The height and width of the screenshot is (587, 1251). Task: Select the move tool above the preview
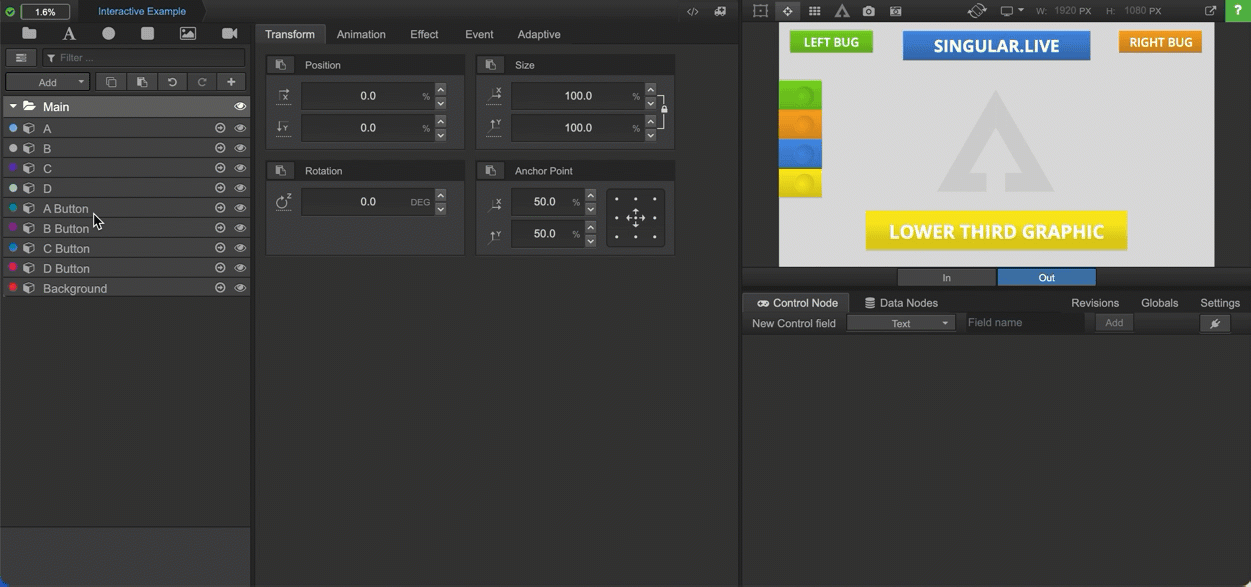(x=788, y=11)
